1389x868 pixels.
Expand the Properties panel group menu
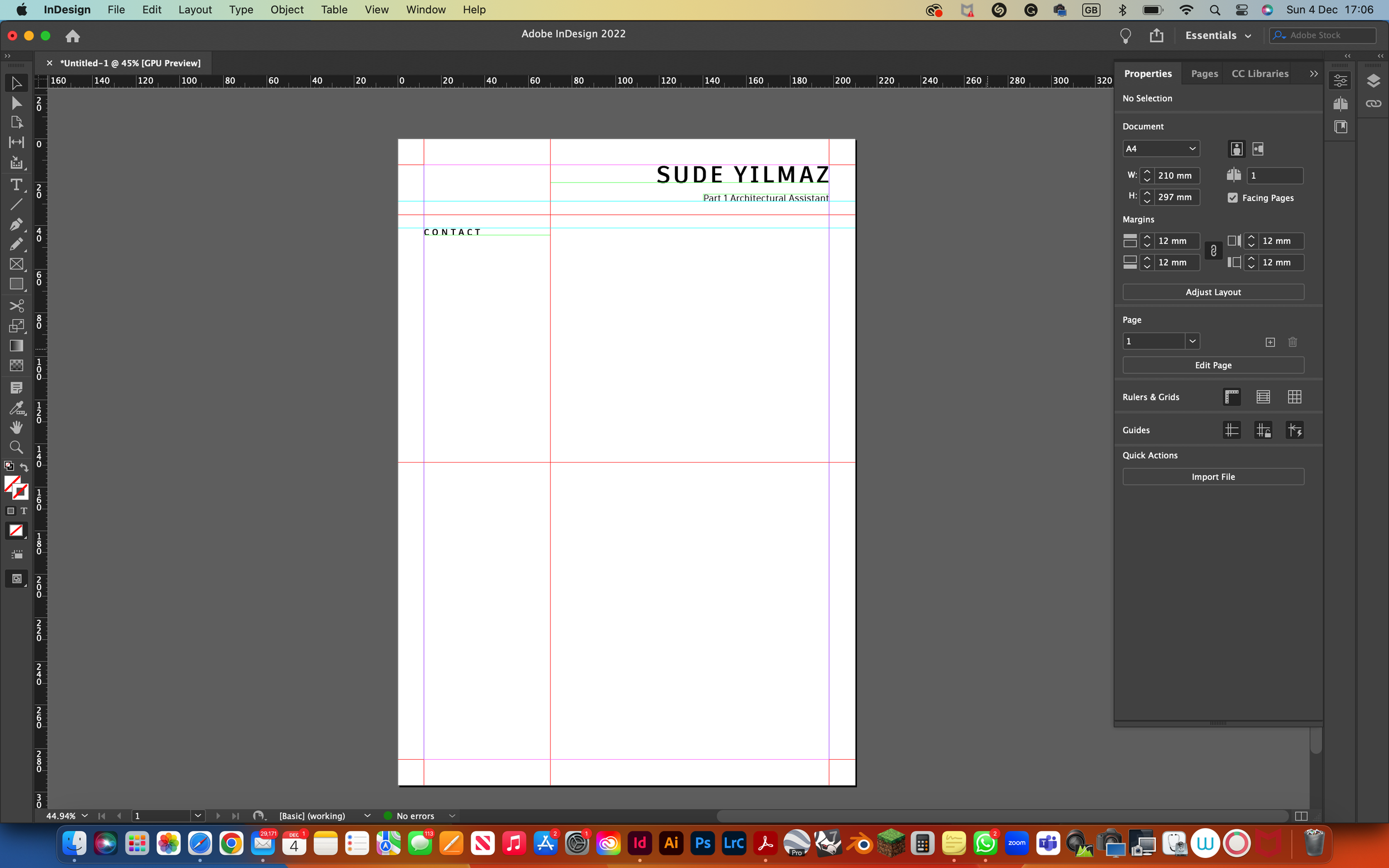click(x=1314, y=73)
